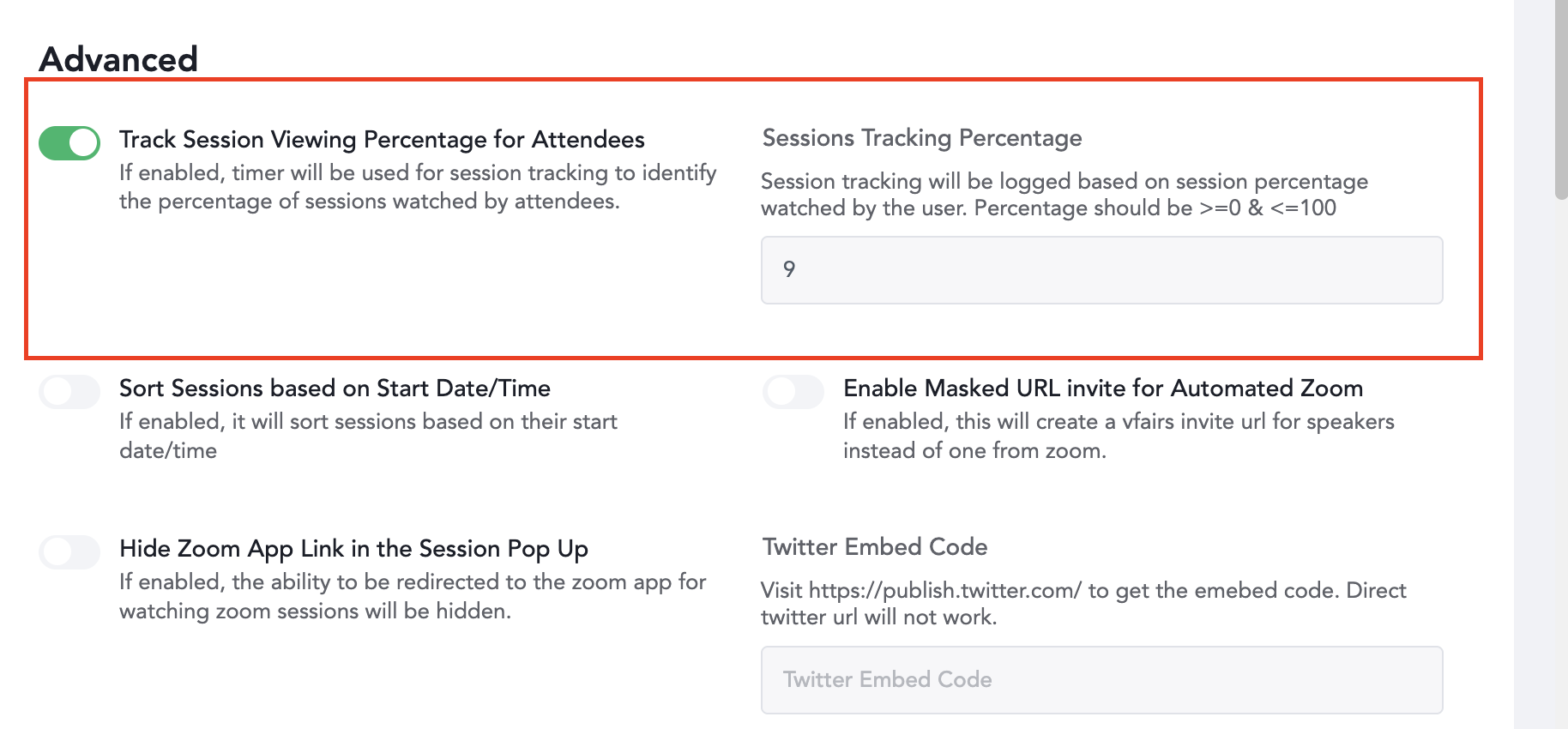Click the 'Hide Zoom App Link in the Session Pop Up' title
The width and height of the screenshot is (1568, 729).
pos(353,549)
